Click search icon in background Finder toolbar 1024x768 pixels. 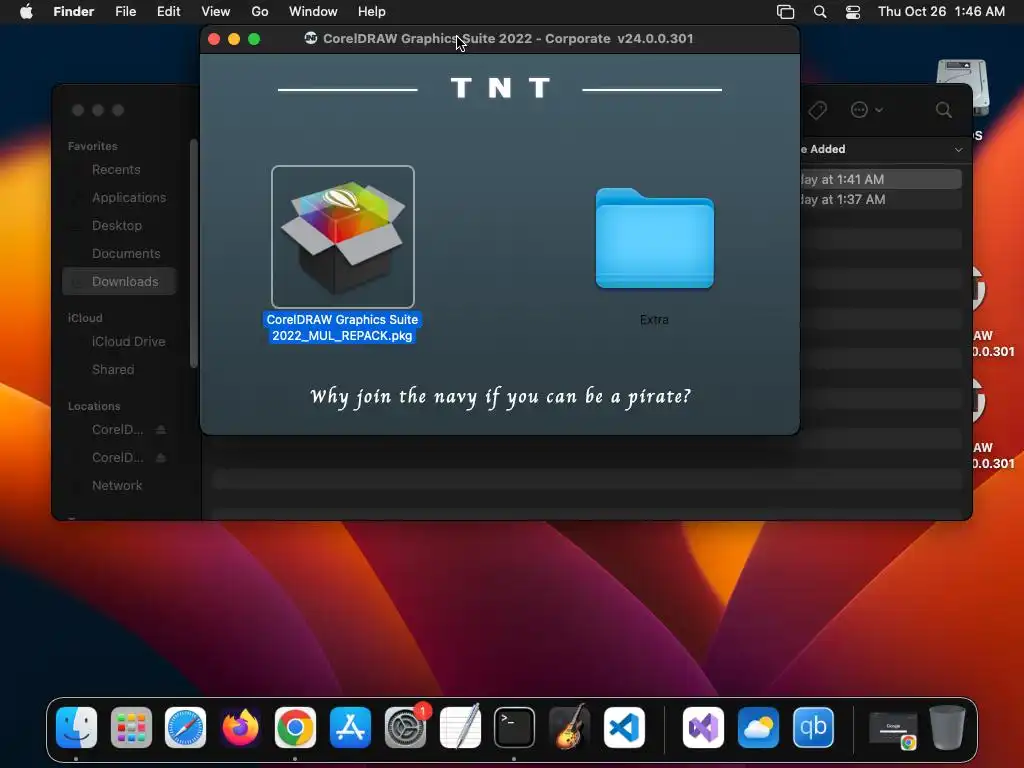click(944, 110)
